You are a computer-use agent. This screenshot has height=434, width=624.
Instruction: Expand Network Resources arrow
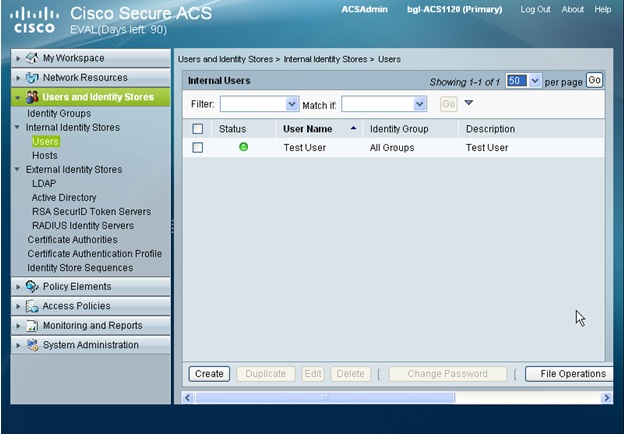[18, 78]
